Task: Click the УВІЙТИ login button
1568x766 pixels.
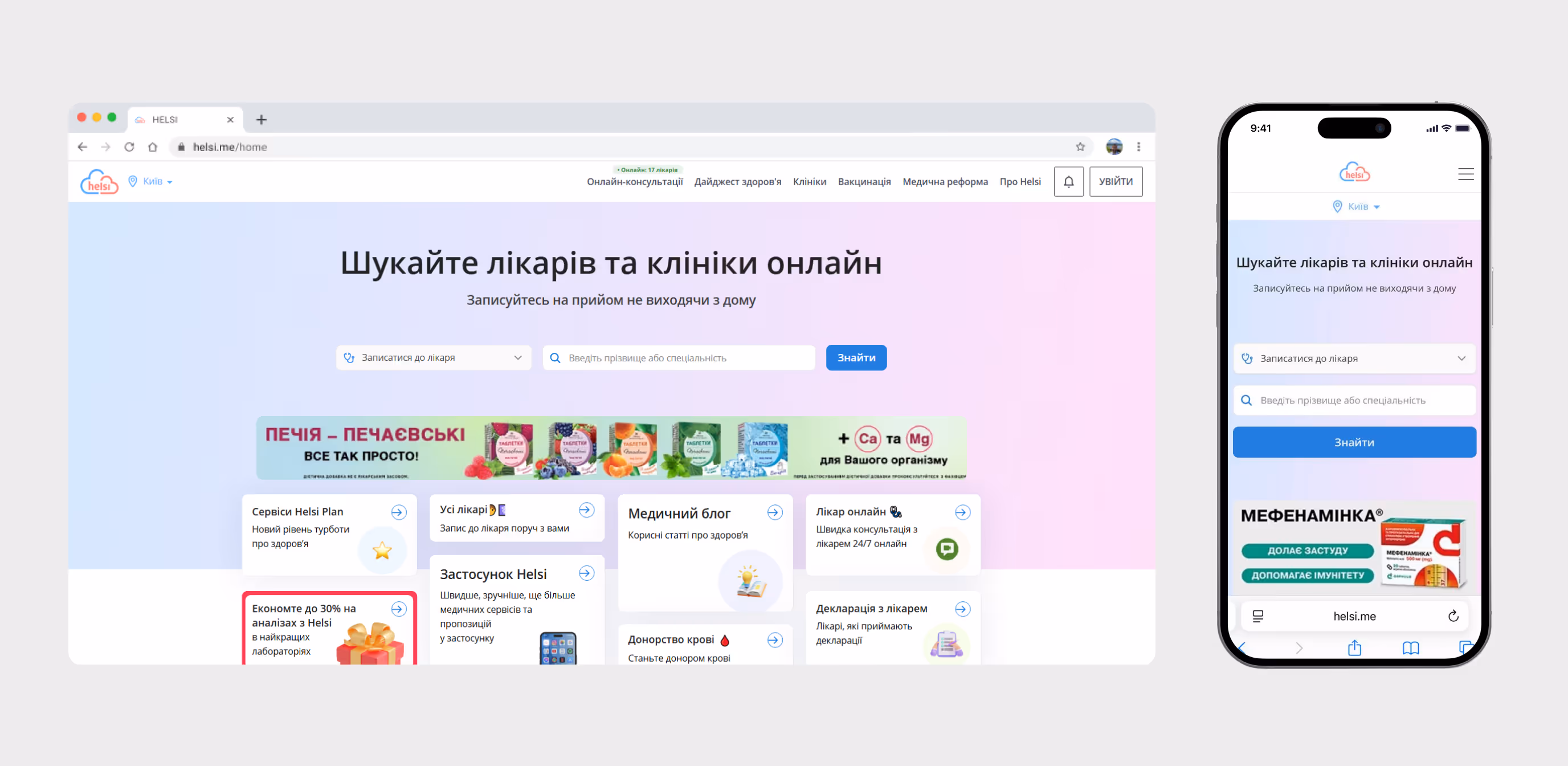Action: [1115, 181]
